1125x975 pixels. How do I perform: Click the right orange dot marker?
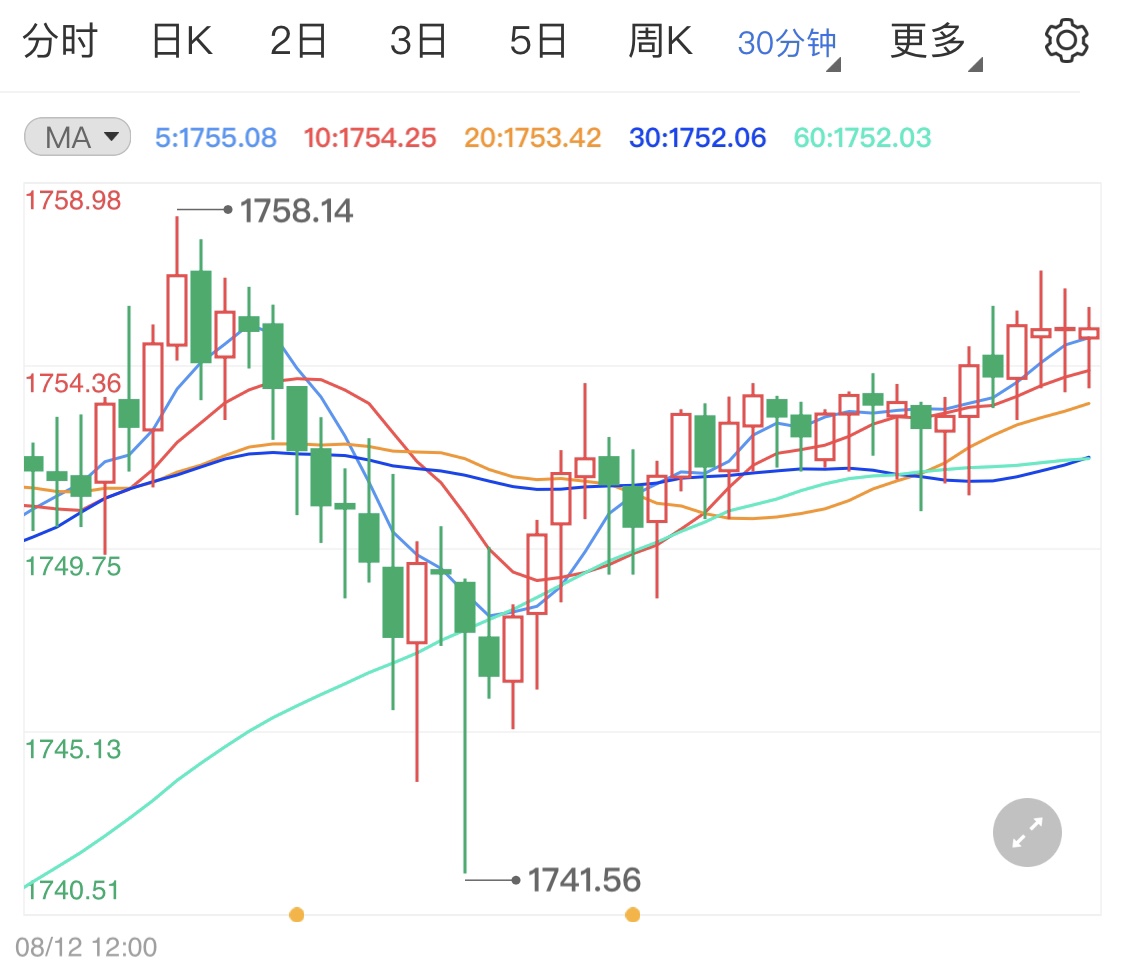point(632,913)
